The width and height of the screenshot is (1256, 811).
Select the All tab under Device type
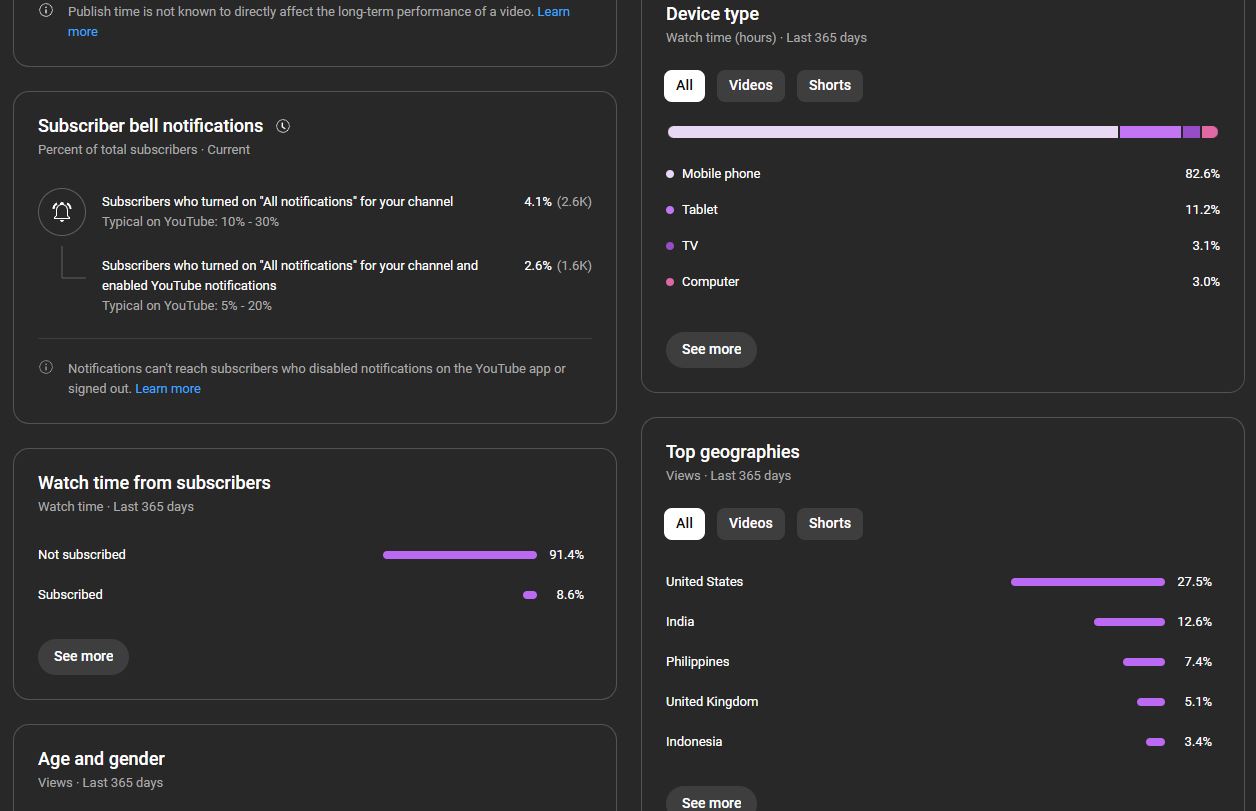click(685, 85)
